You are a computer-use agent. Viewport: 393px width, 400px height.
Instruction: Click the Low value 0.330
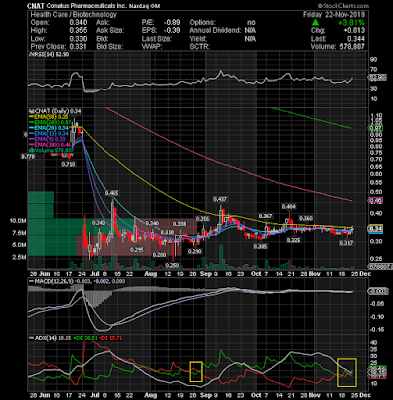[79, 38]
